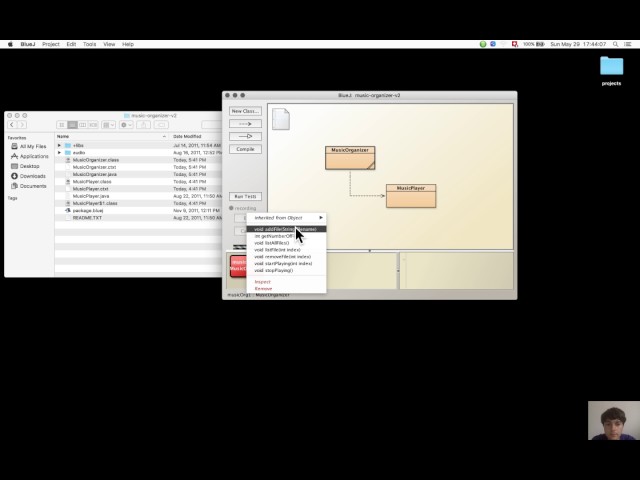Select package.bluej file

click(x=138, y=211)
